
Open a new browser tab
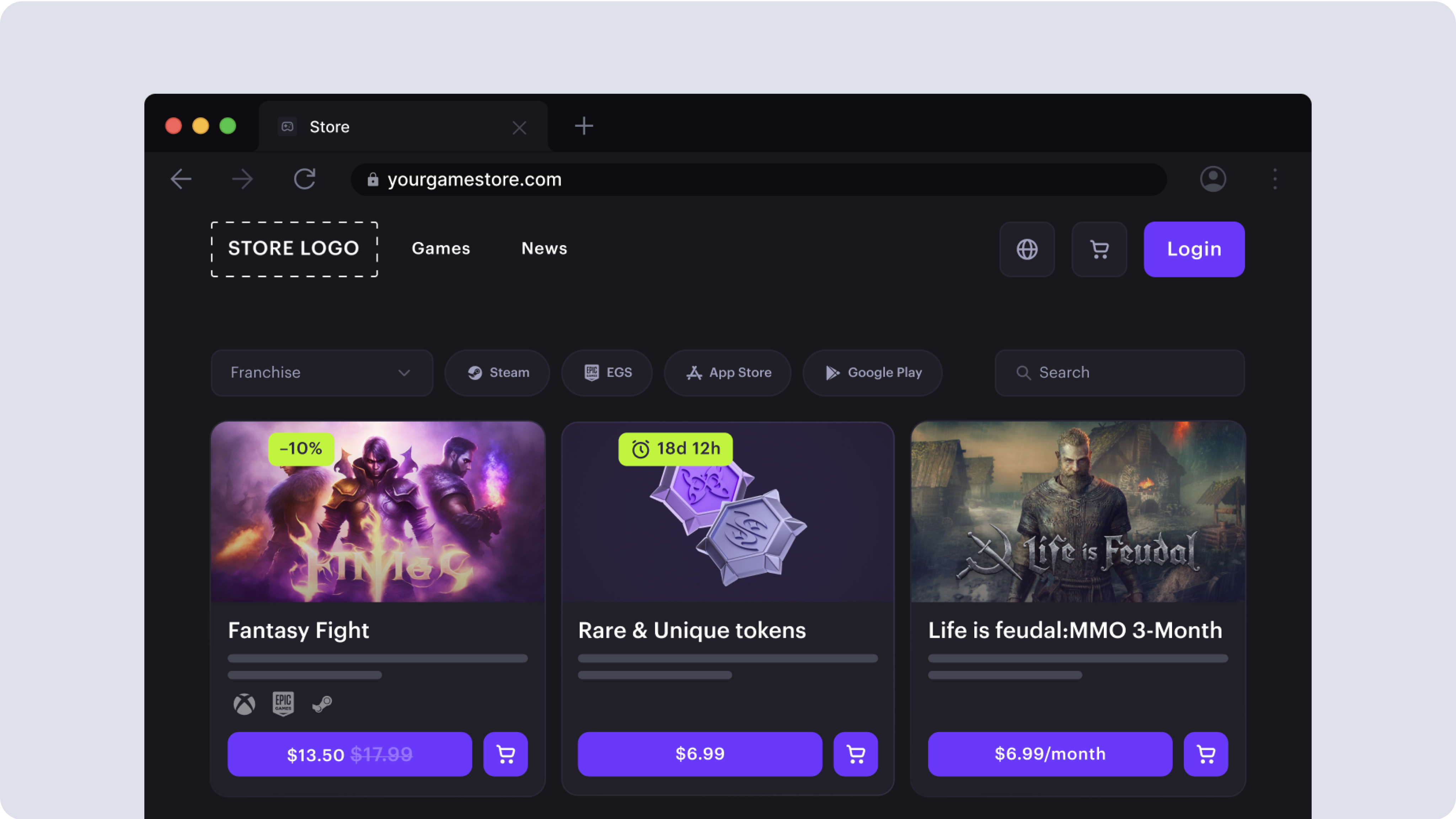click(583, 126)
